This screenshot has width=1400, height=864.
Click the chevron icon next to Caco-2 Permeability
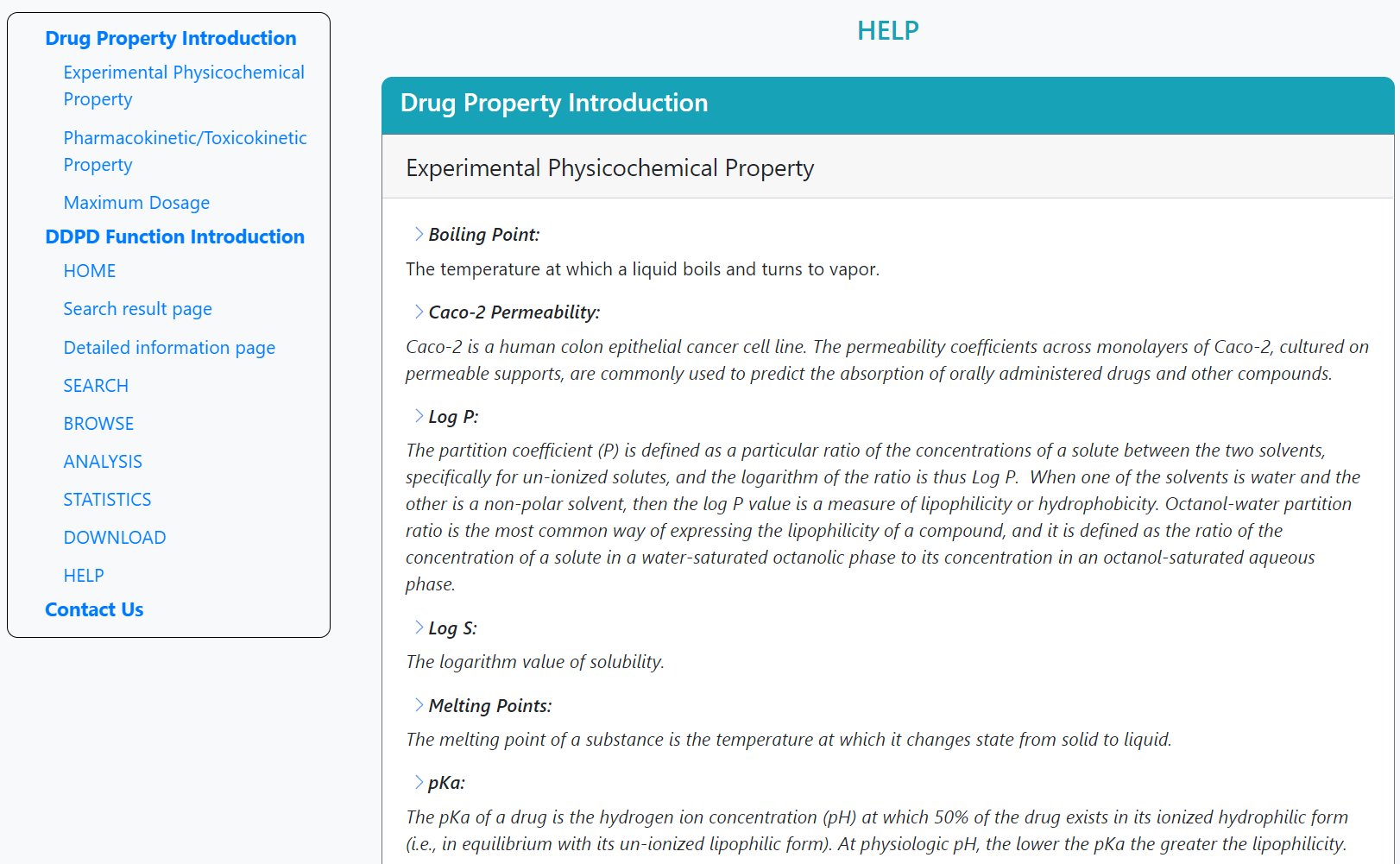tap(419, 312)
